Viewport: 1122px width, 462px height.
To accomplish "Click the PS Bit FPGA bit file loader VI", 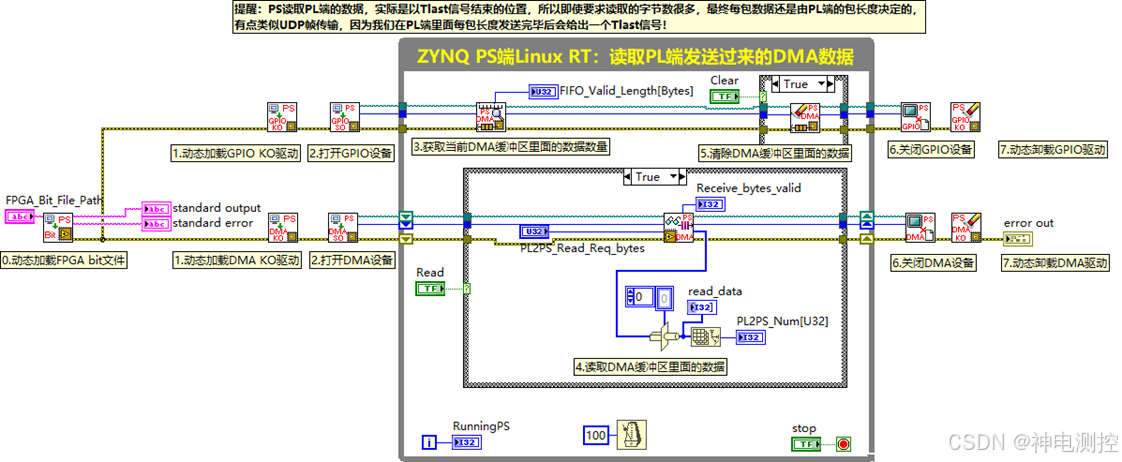I will pyautogui.click(x=58, y=226).
